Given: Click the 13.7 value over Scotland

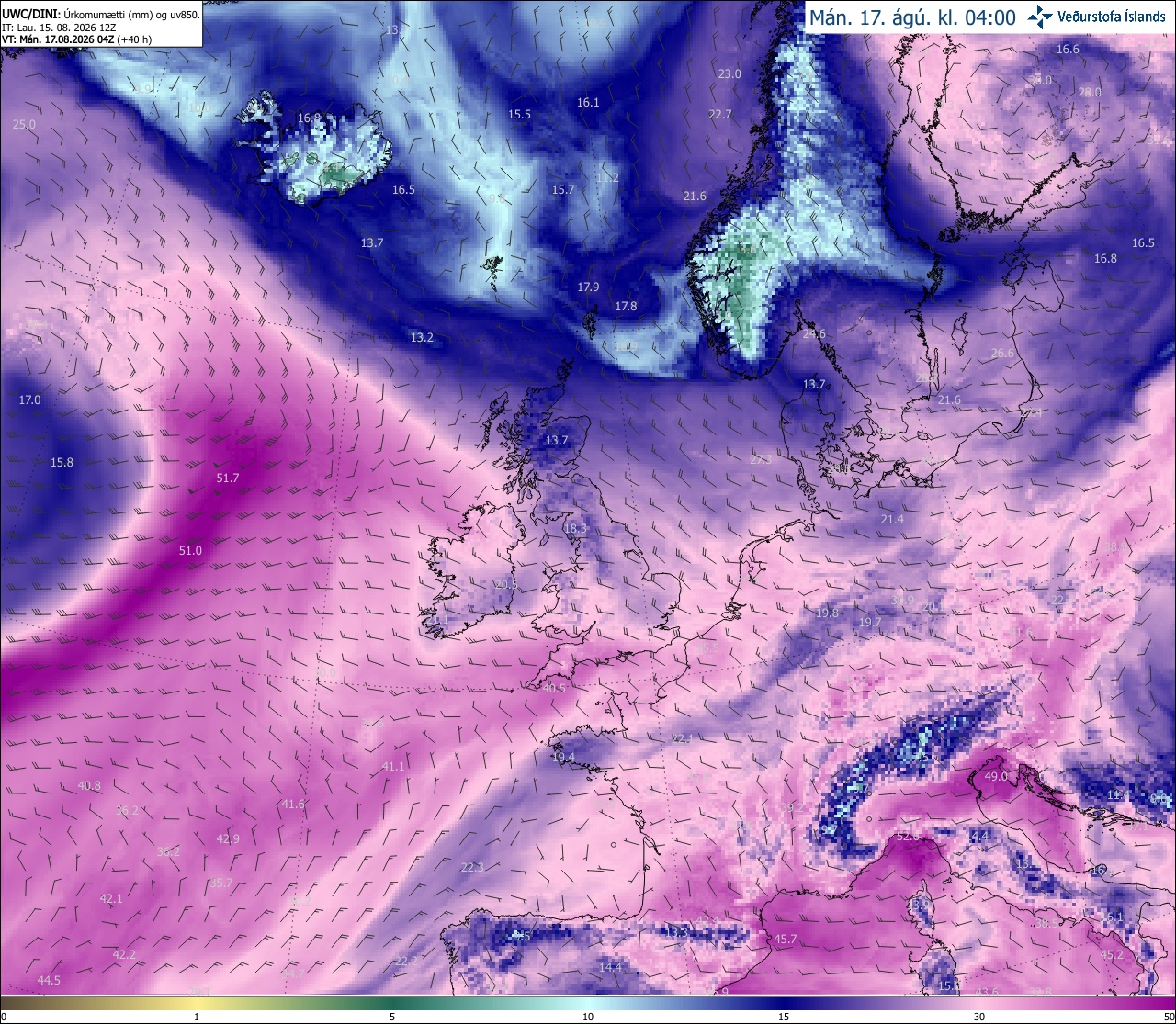Looking at the screenshot, I should click(x=557, y=440).
